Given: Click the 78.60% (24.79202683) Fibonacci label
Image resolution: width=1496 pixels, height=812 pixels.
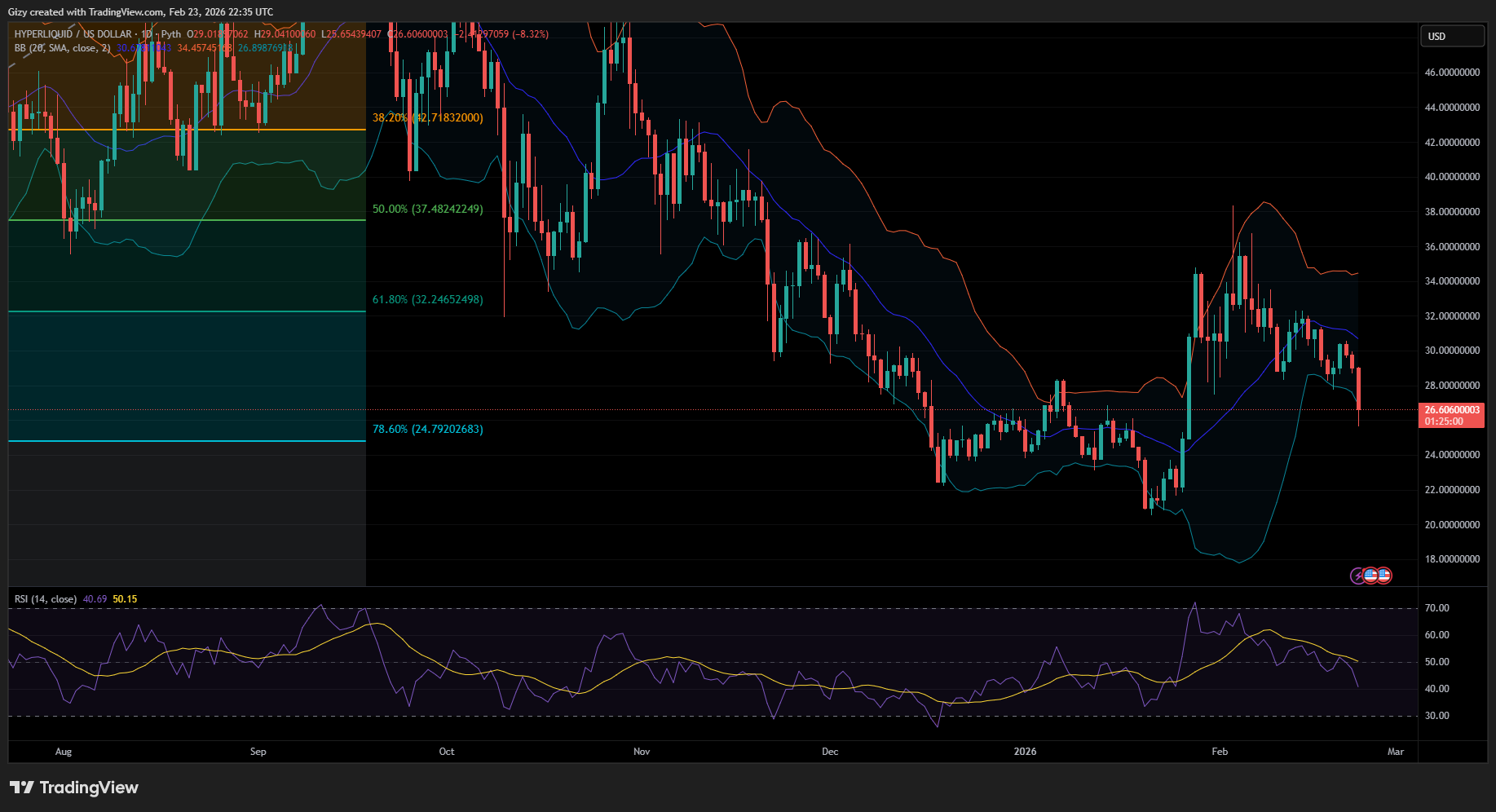Looking at the screenshot, I should pos(427,430).
